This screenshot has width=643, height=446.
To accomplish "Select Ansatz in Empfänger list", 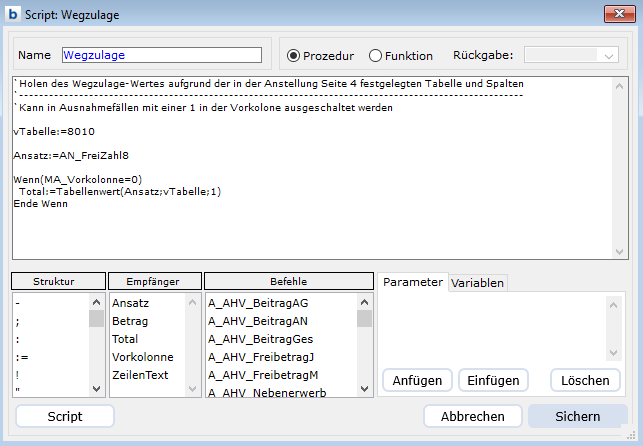I will tap(129, 303).
